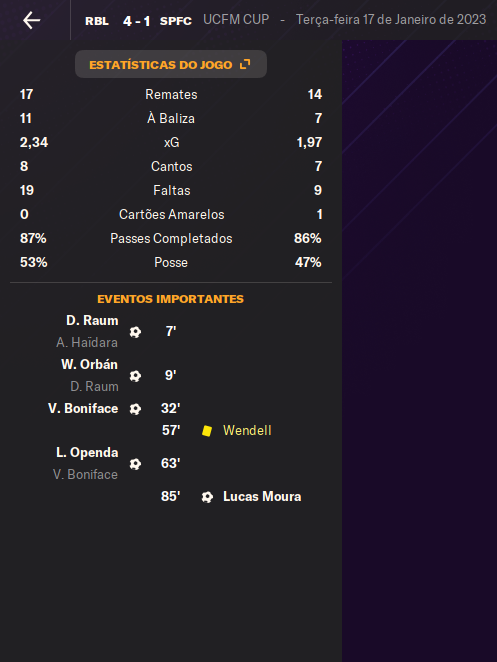The width and height of the screenshot is (497, 662).
Task: Open the Wendell player name
Action: click(x=247, y=431)
